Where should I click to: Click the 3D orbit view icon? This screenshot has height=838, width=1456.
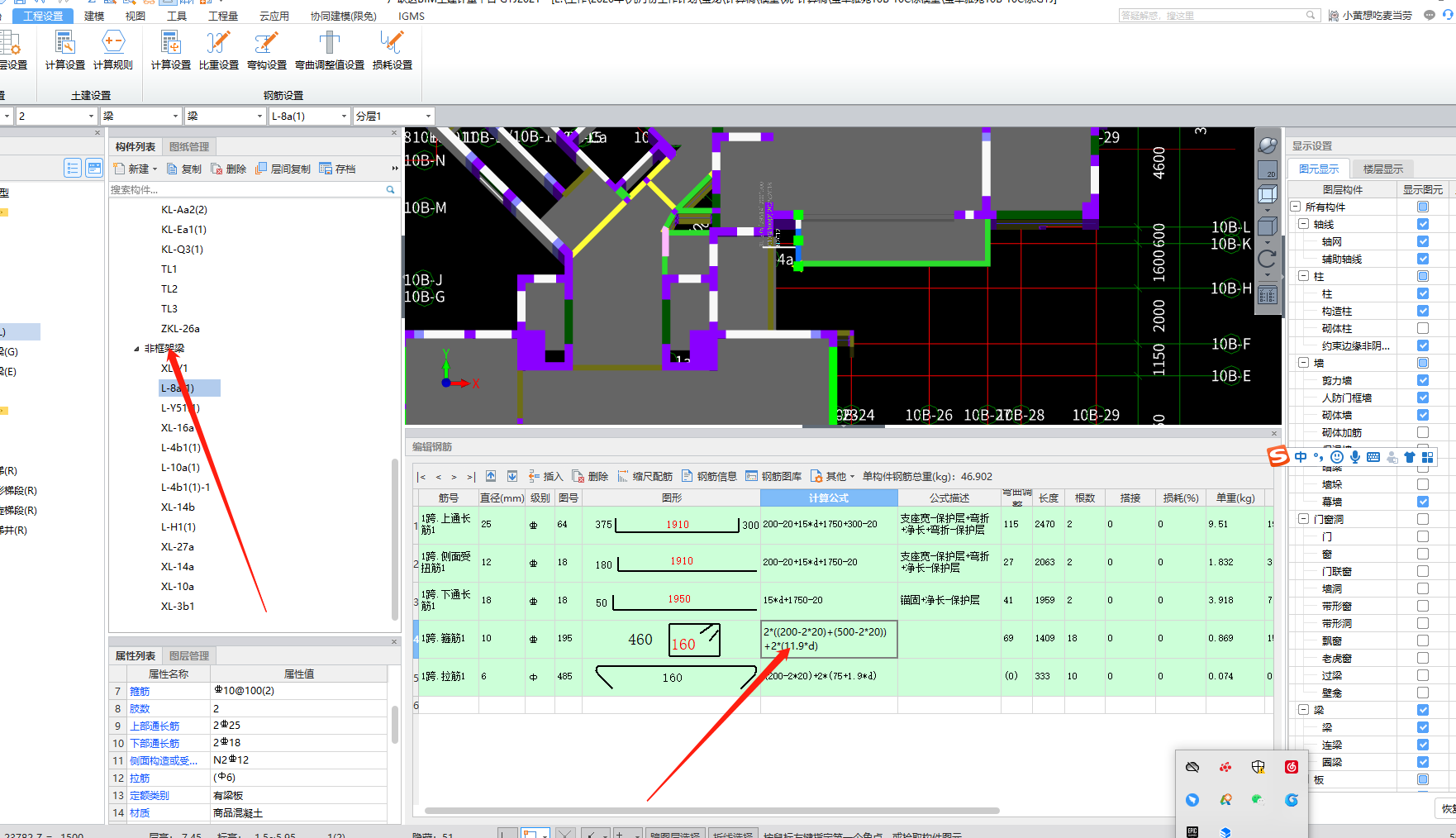1268,145
